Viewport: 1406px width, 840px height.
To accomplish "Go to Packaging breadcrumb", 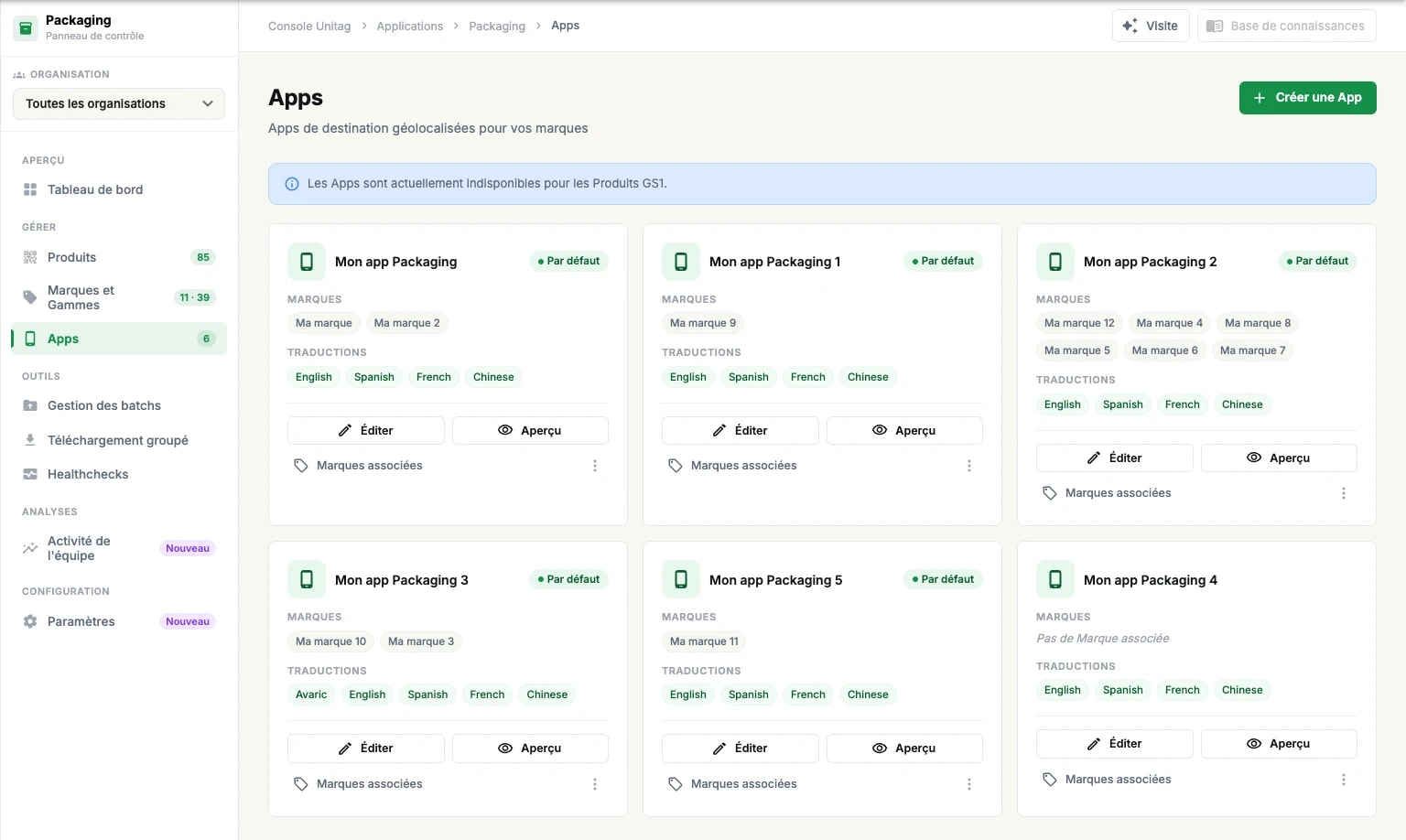I will 497,26.
